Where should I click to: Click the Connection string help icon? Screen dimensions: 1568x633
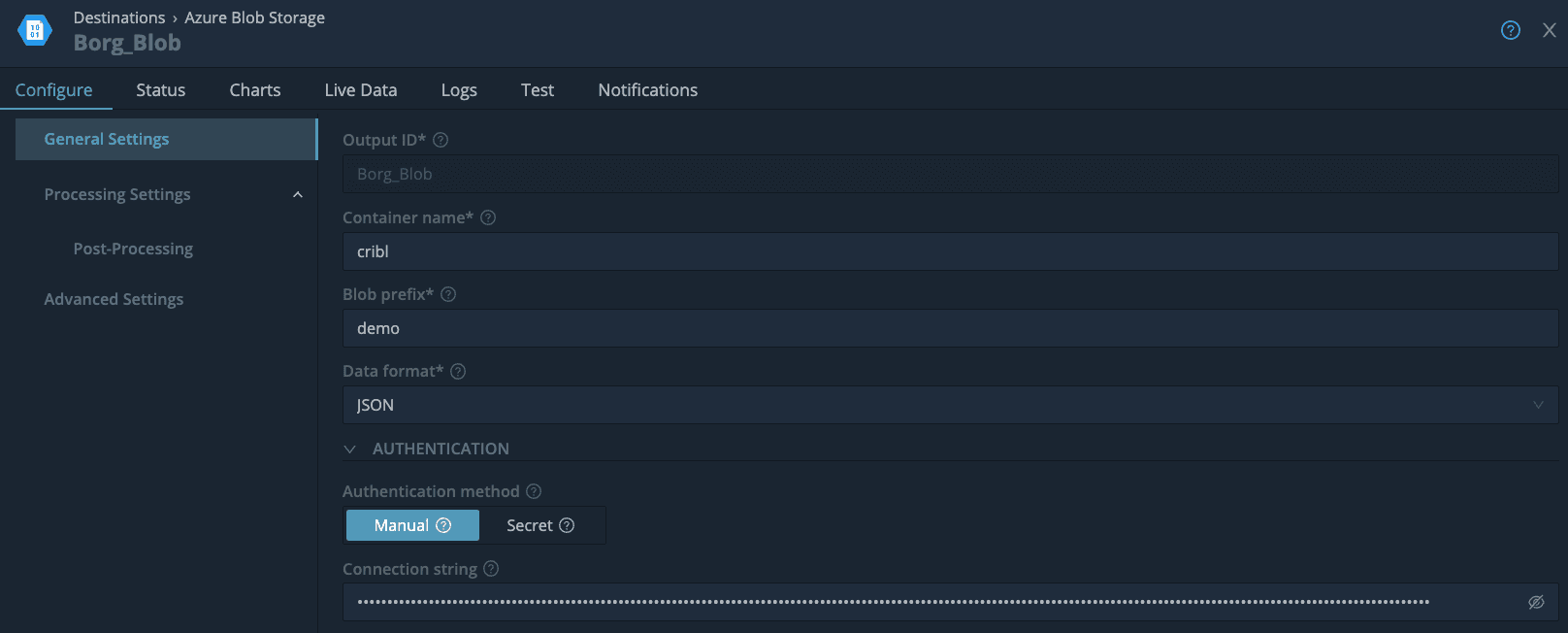point(491,569)
